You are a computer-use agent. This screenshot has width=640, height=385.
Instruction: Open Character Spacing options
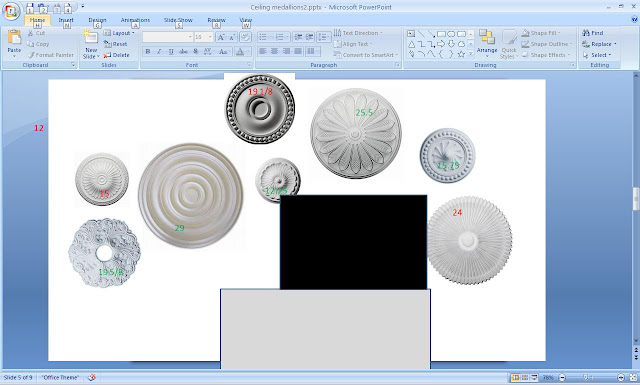point(208,51)
